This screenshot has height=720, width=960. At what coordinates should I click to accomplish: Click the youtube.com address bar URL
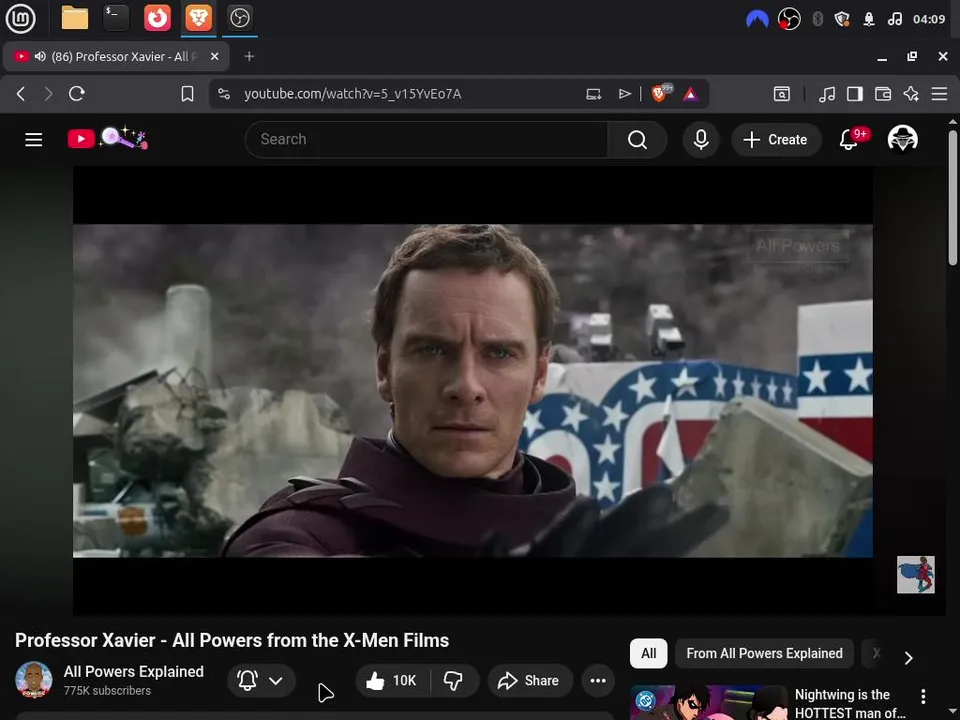coord(353,94)
